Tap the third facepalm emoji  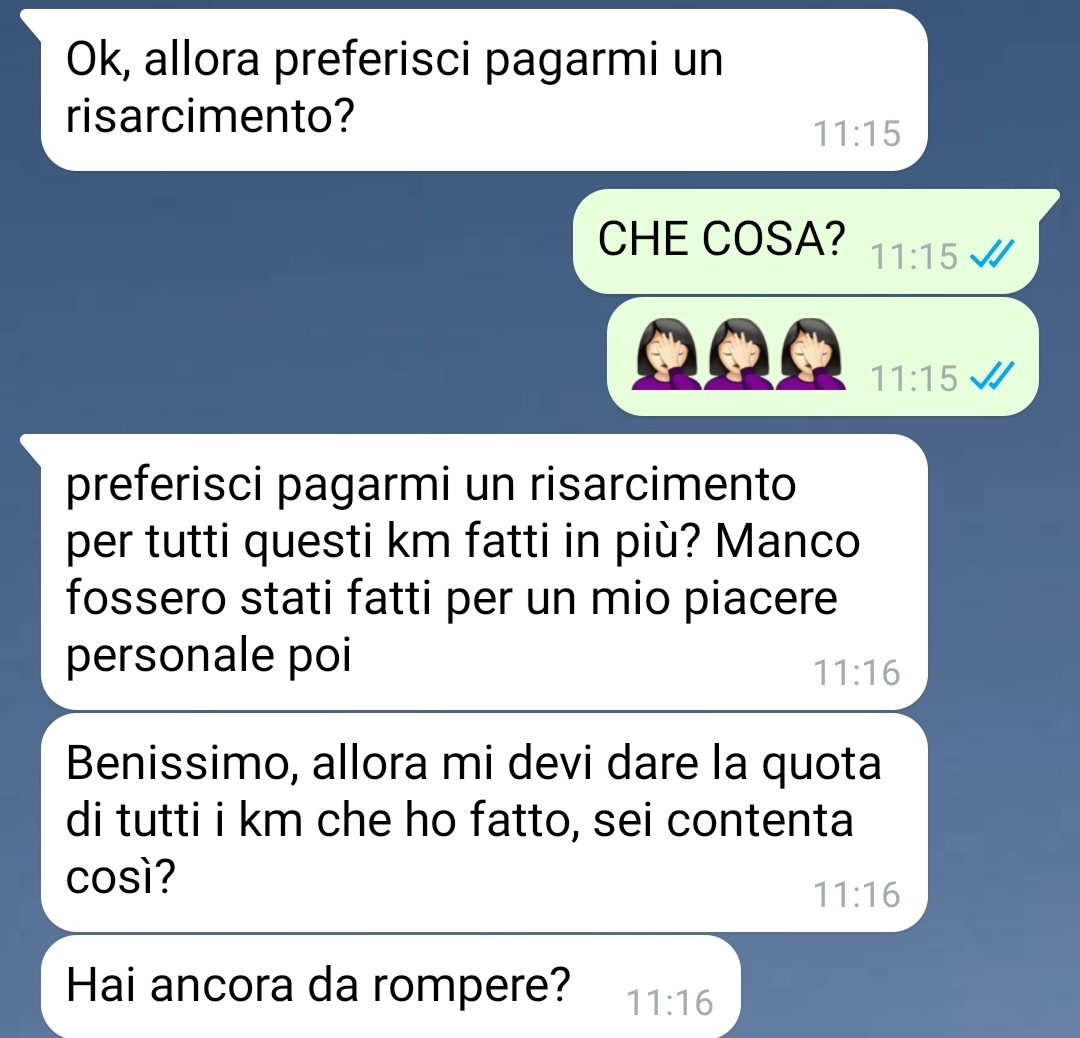[811, 354]
